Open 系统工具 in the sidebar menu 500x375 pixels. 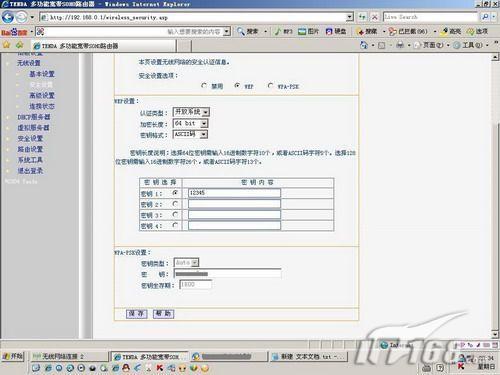click(x=30, y=160)
